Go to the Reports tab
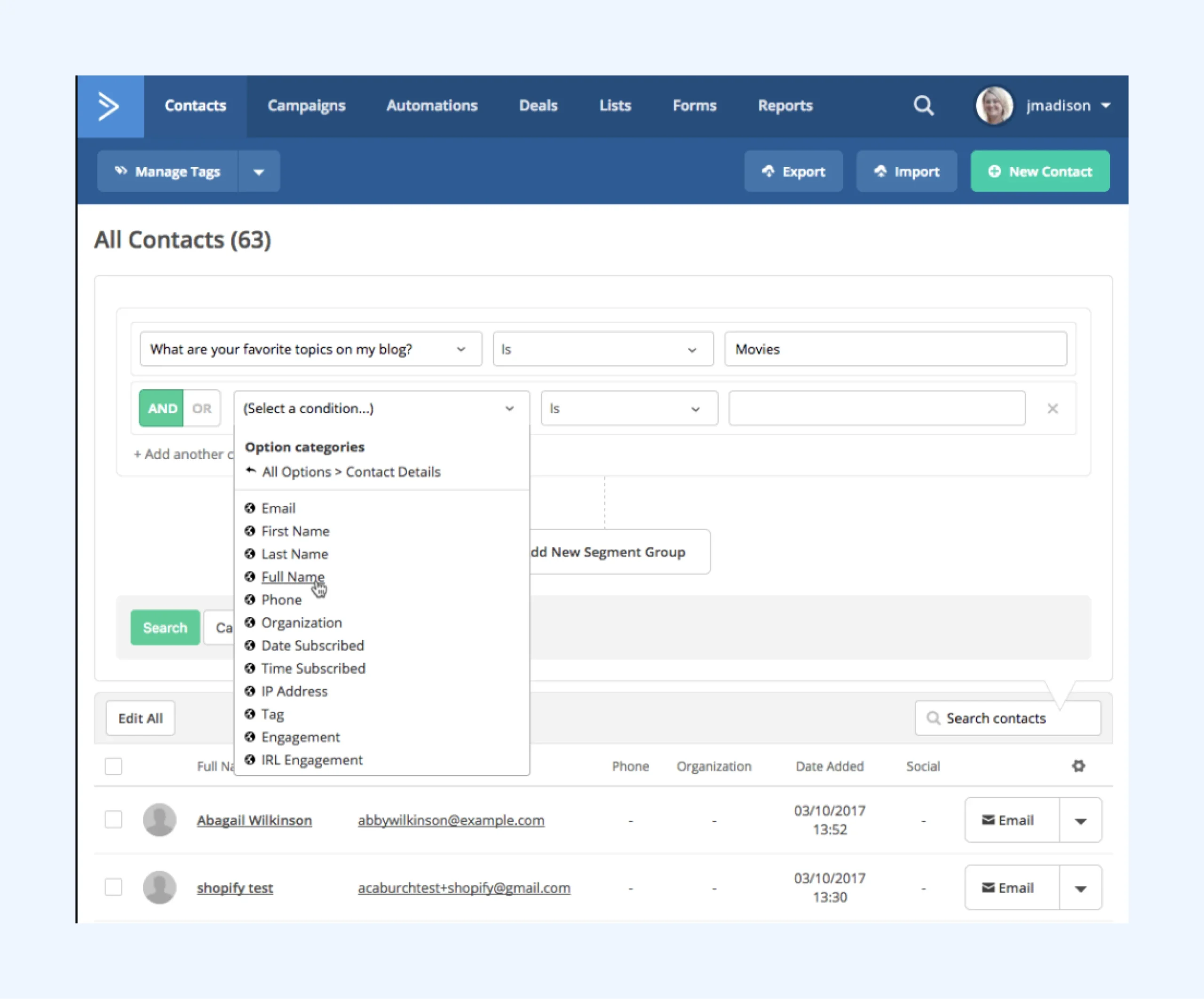 [785, 106]
